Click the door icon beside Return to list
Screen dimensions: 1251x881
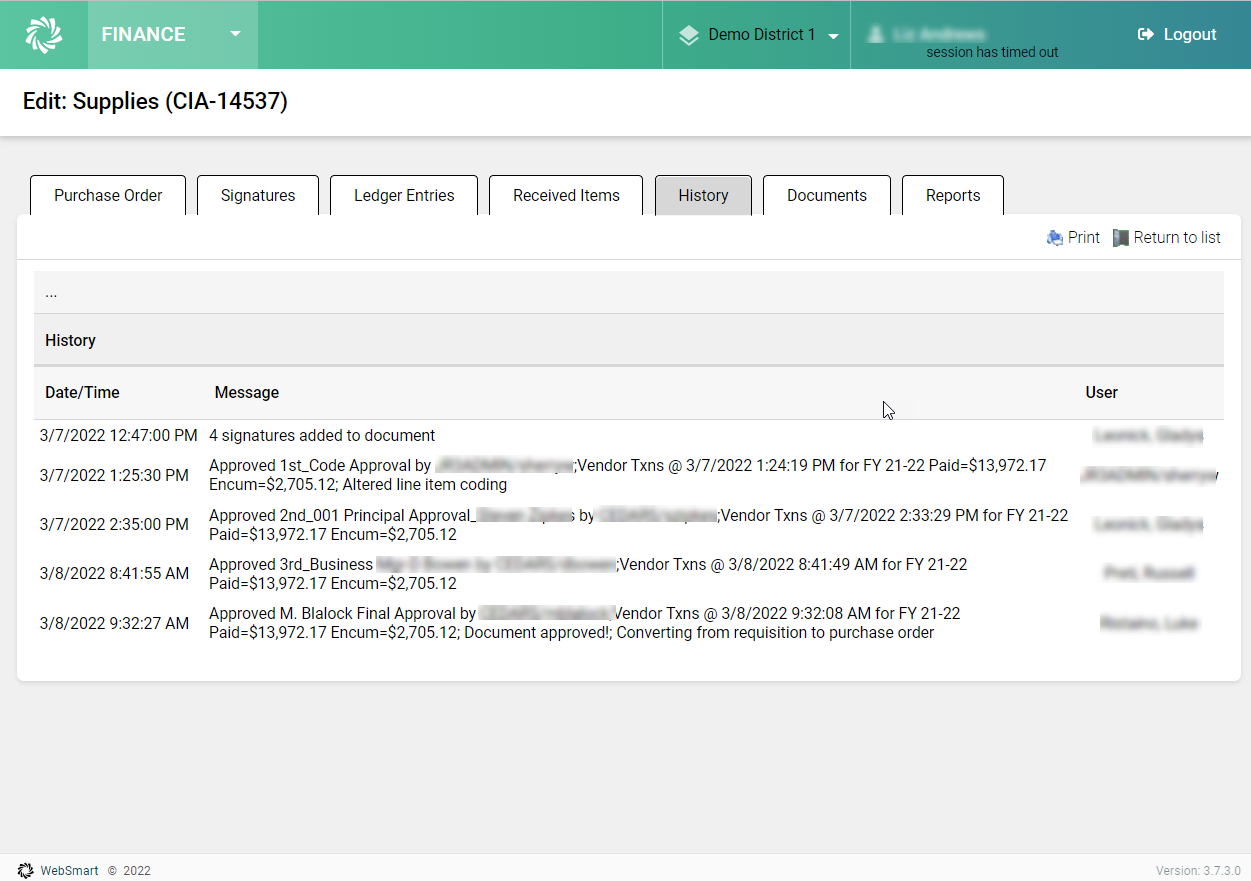point(1121,238)
